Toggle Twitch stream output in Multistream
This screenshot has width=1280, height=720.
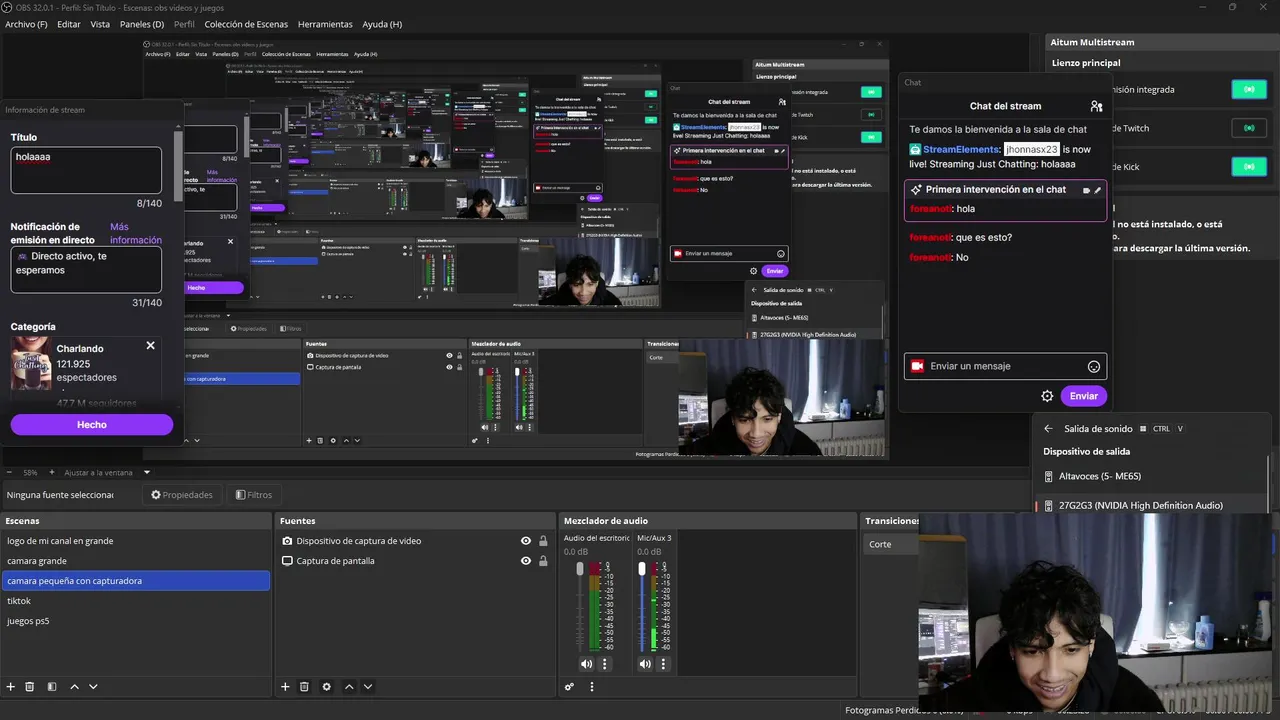tap(1249, 128)
